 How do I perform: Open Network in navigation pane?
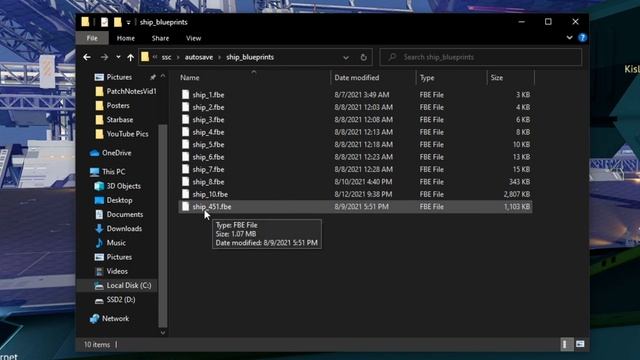[x=115, y=319]
